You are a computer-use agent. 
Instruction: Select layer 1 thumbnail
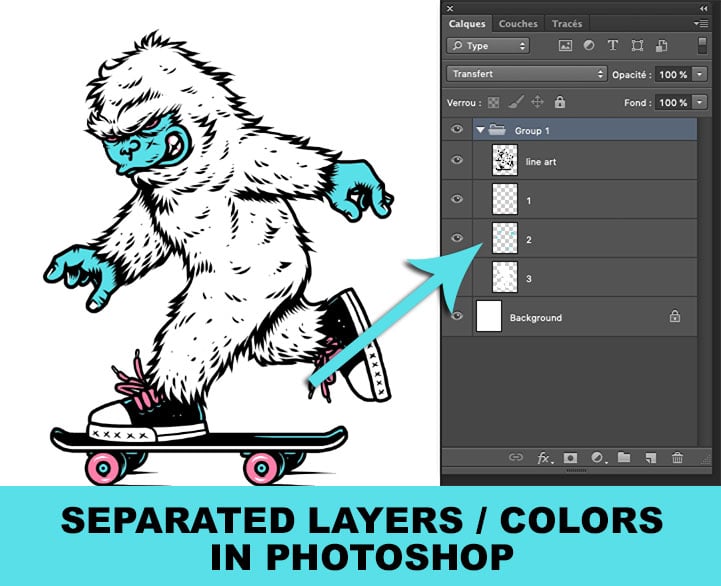coord(504,199)
